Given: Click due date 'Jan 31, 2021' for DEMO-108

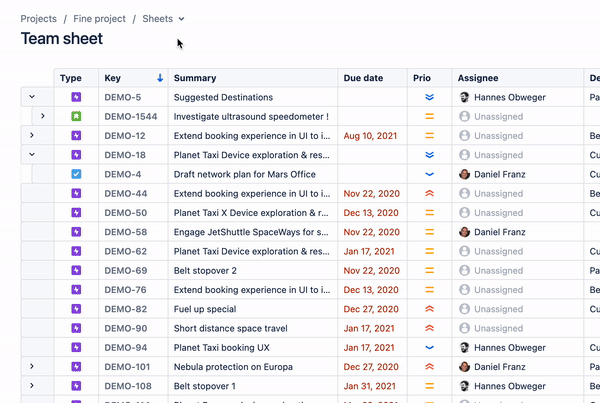Looking at the screenshot, I should [x=369, y=386].
